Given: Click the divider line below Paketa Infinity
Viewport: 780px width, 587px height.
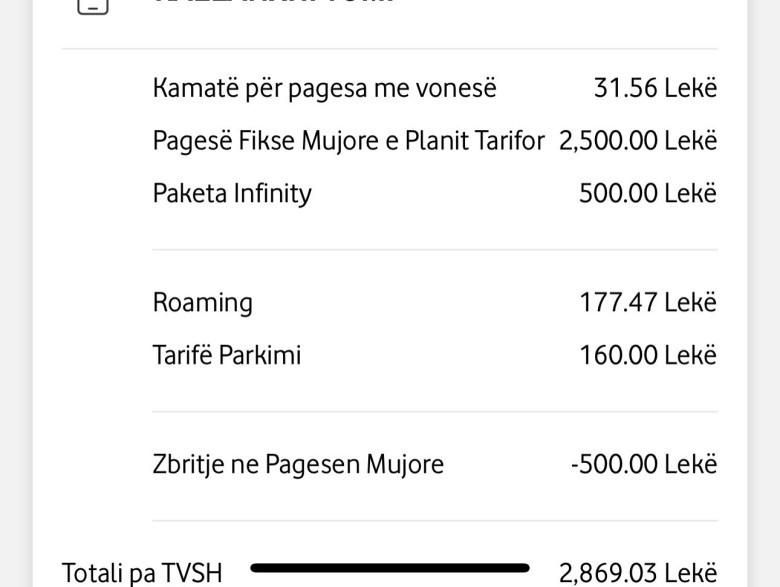Looking at the screenshot, I should point(435,249).
